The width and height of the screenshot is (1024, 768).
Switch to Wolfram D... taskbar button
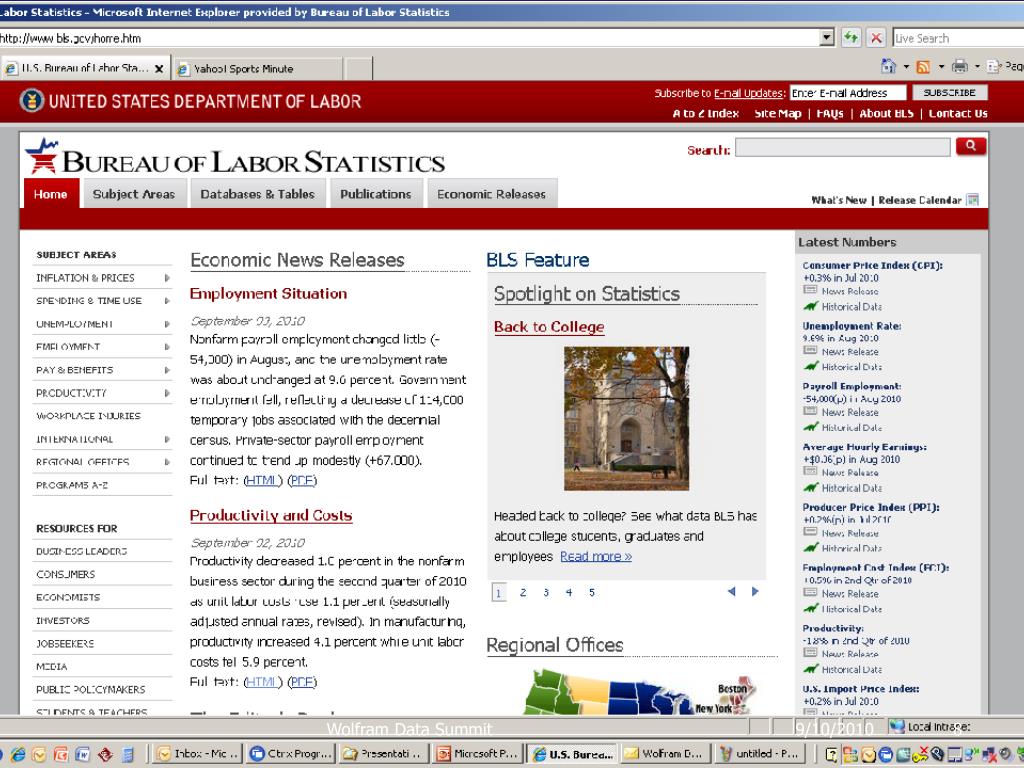coord(665,754)
